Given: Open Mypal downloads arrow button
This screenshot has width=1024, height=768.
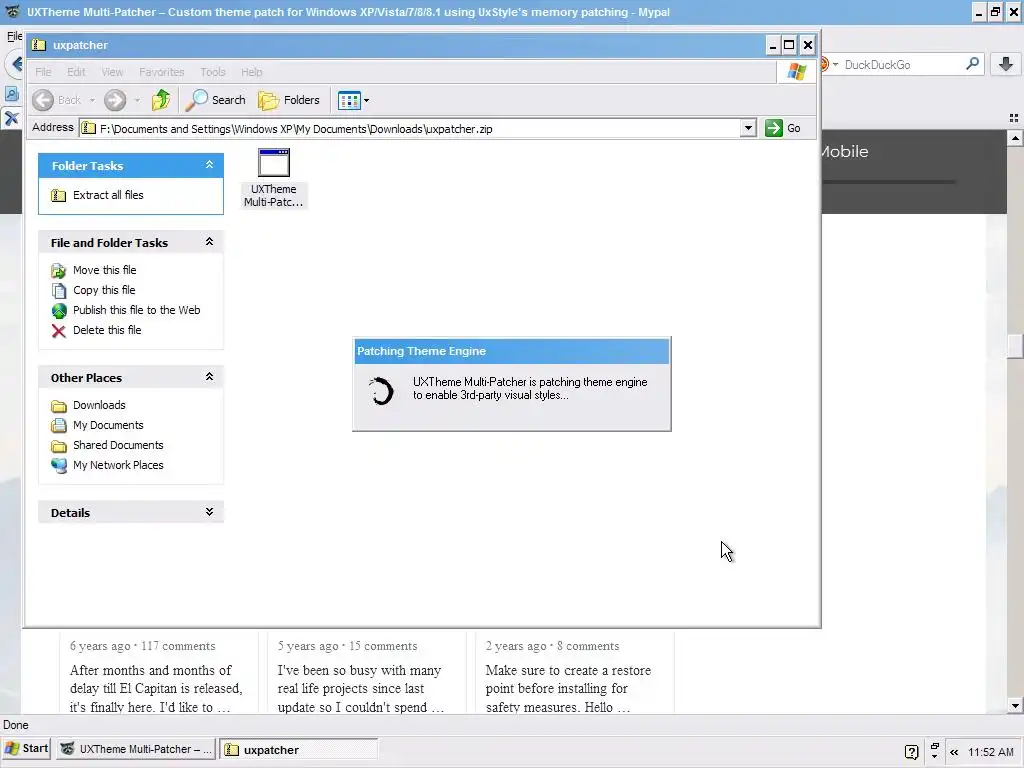Looking at the screenshot, I should (1006, 64).
